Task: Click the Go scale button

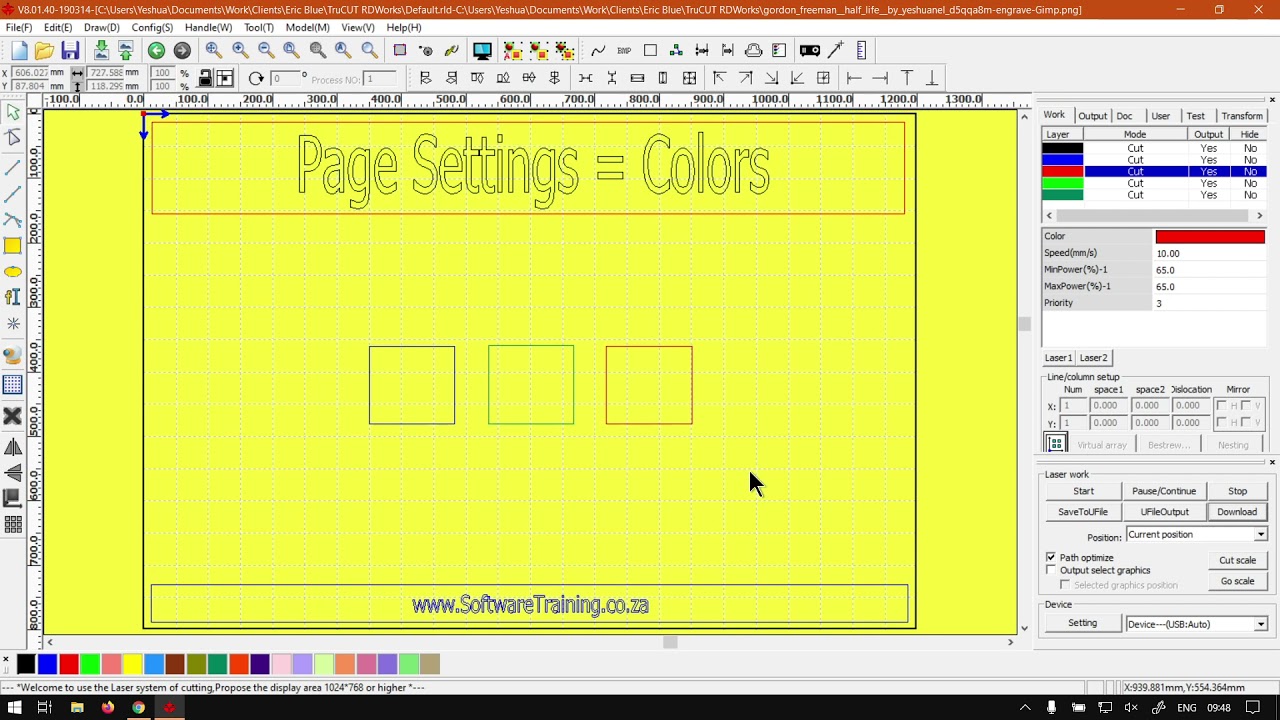Action: coord(1237,581)
